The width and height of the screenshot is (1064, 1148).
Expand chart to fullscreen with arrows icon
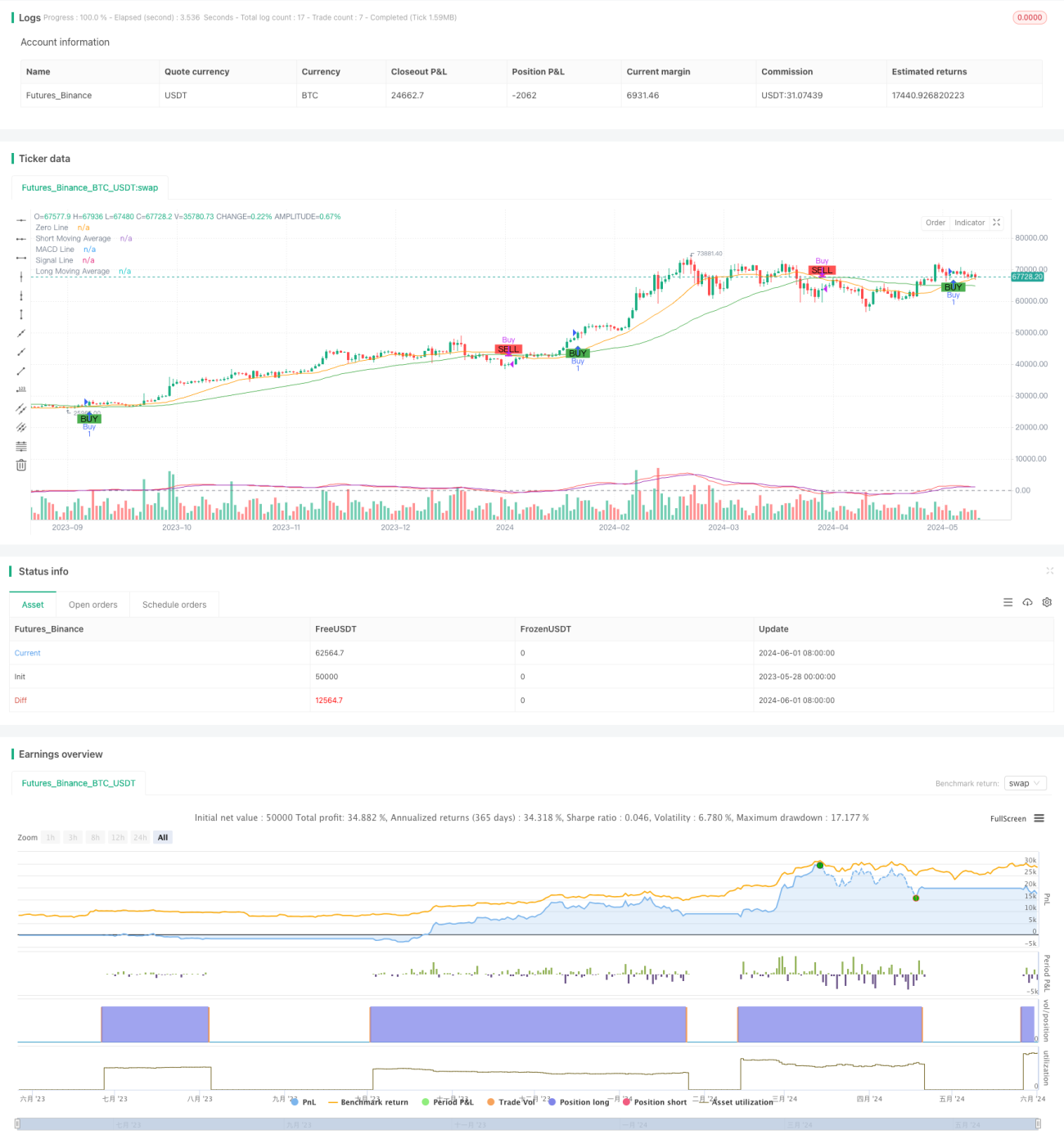click(x=996, y=223)
